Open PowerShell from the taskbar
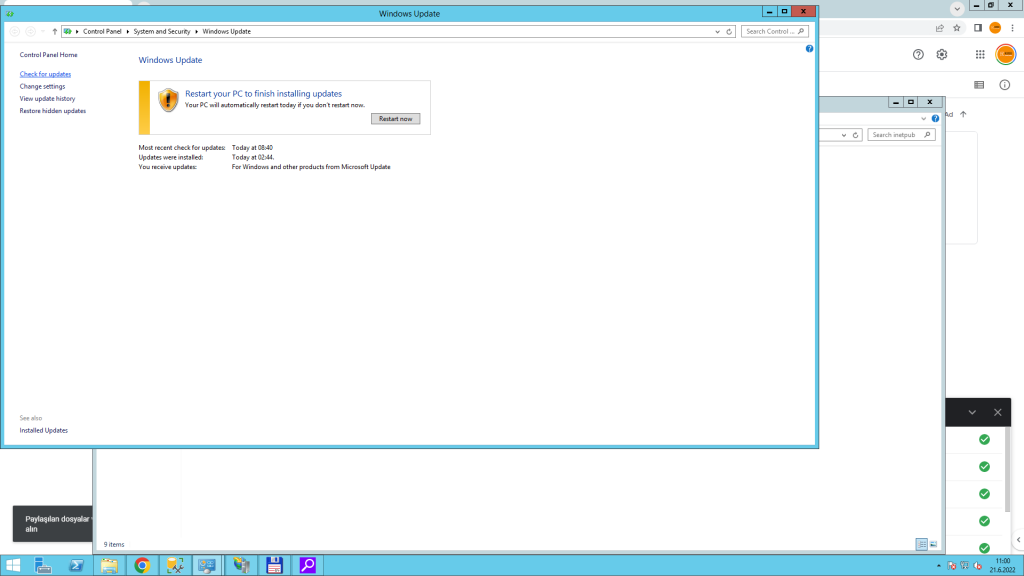Viewport: 1024px width, 576px height. (76, 565)
